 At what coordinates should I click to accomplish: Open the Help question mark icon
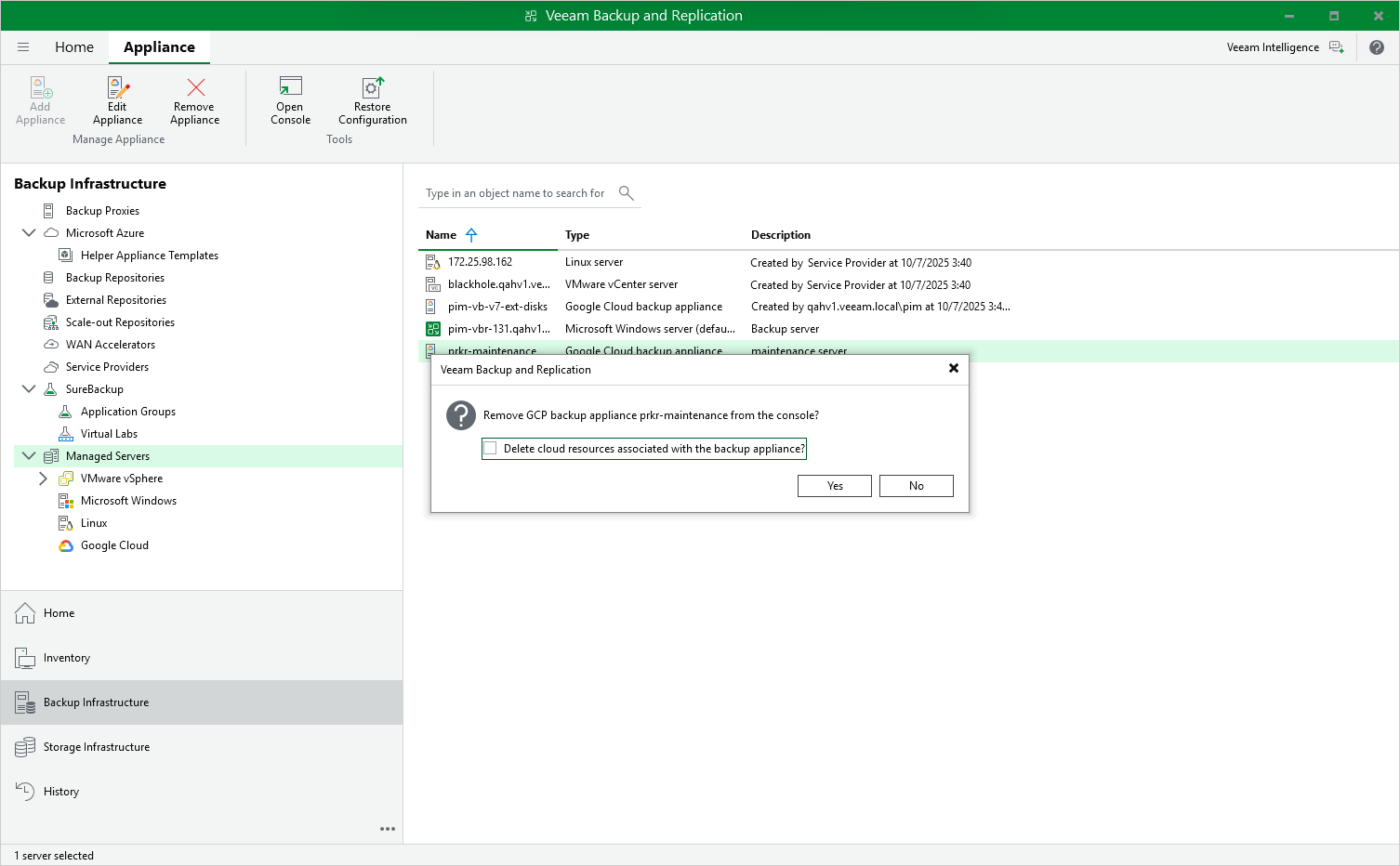point(1377,47)
